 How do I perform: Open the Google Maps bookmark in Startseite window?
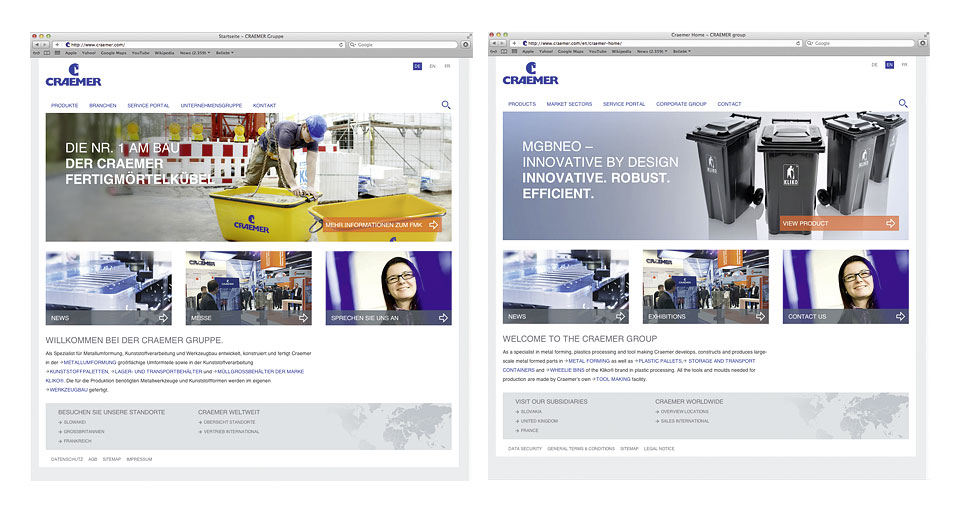113,53
